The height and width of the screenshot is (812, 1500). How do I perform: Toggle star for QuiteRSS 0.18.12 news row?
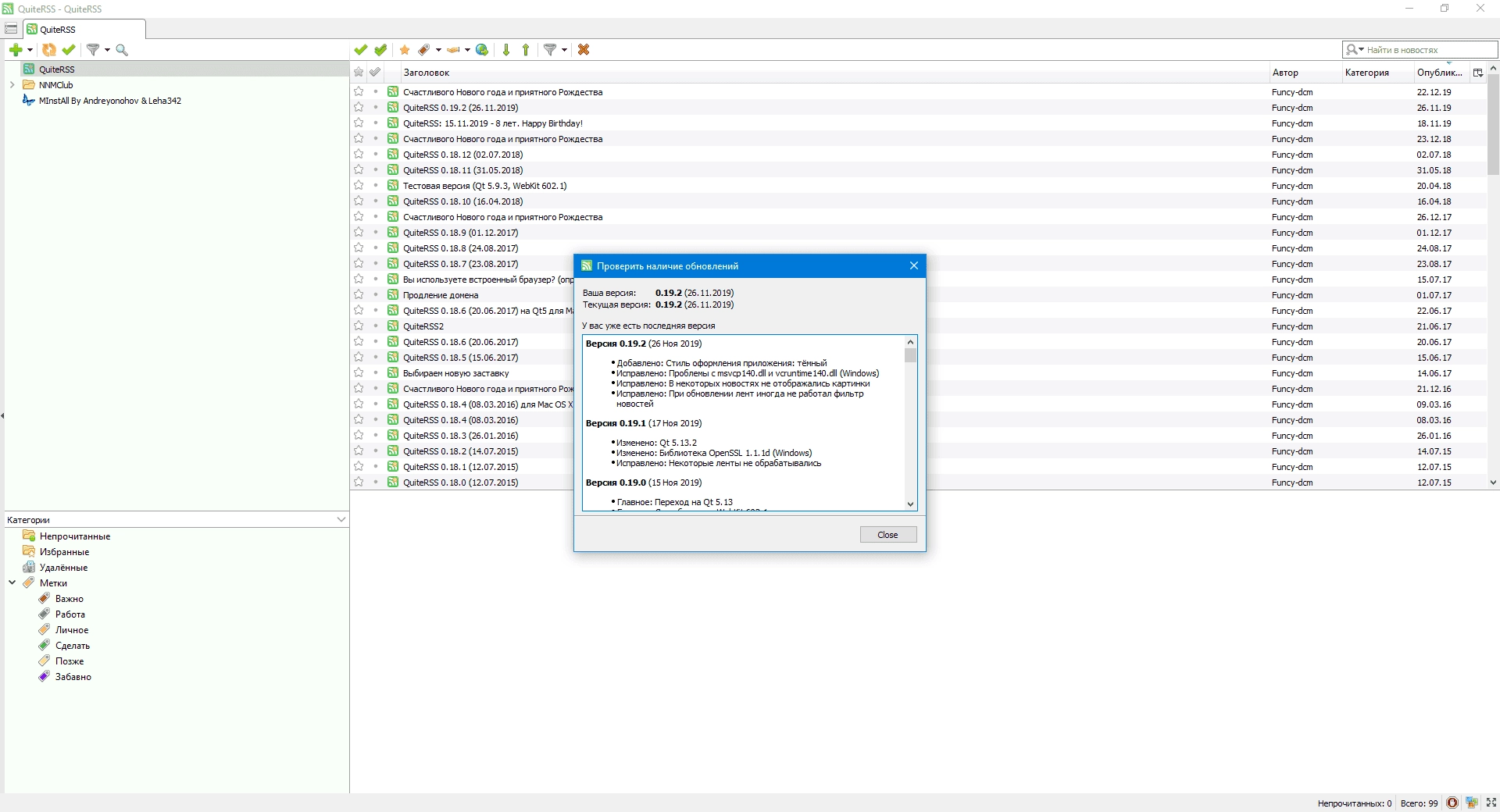pyautogui.click(x=359, y=154)
